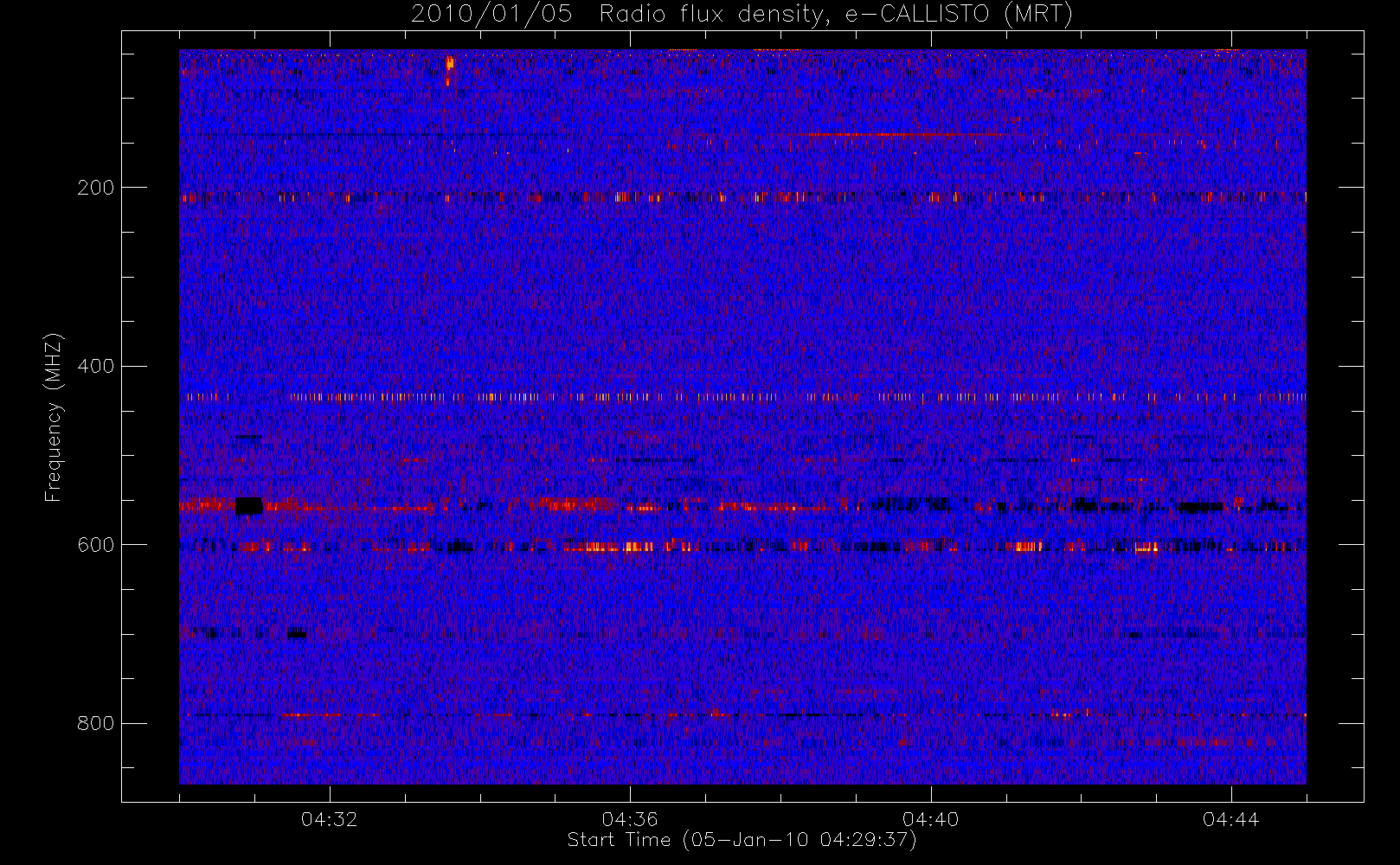Select the 'Frequency (MHZ)' axis label
The image size is (1400, 865).
[54, 417]
